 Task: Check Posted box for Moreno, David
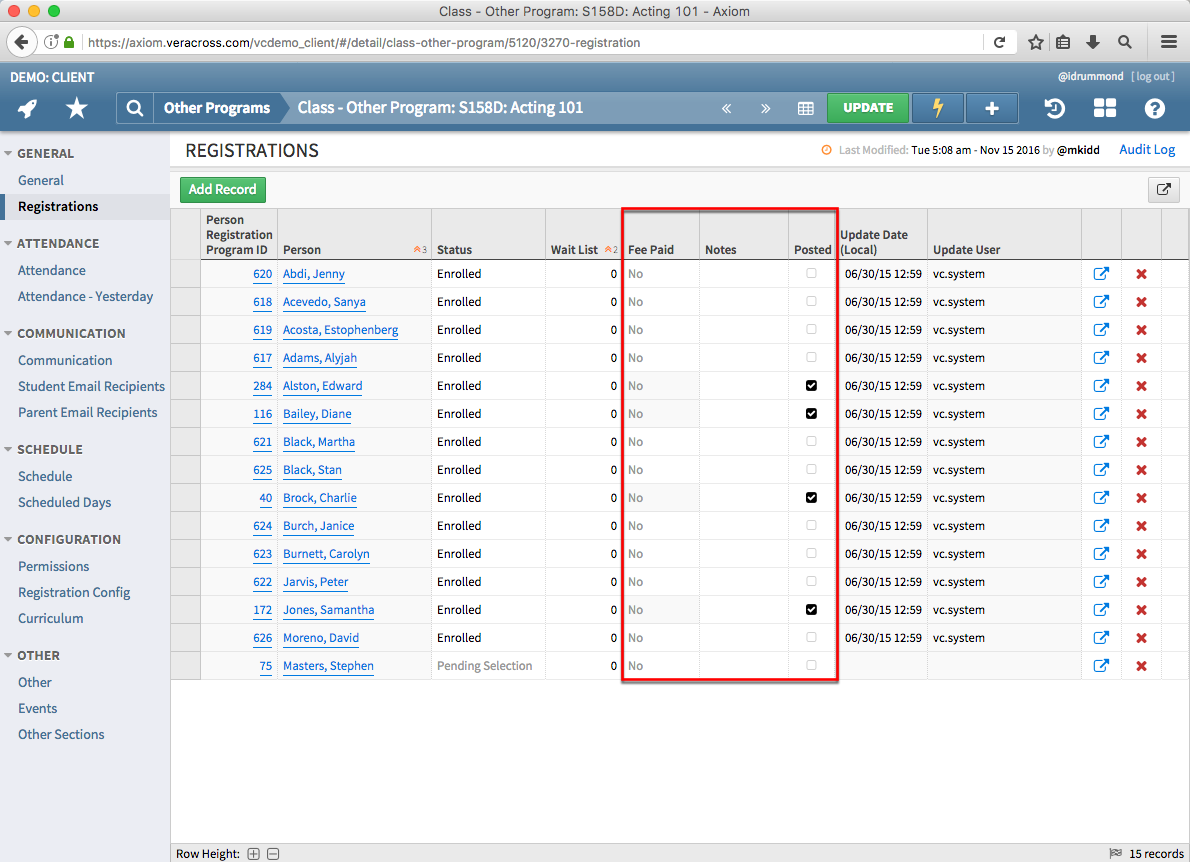(811, 637)
